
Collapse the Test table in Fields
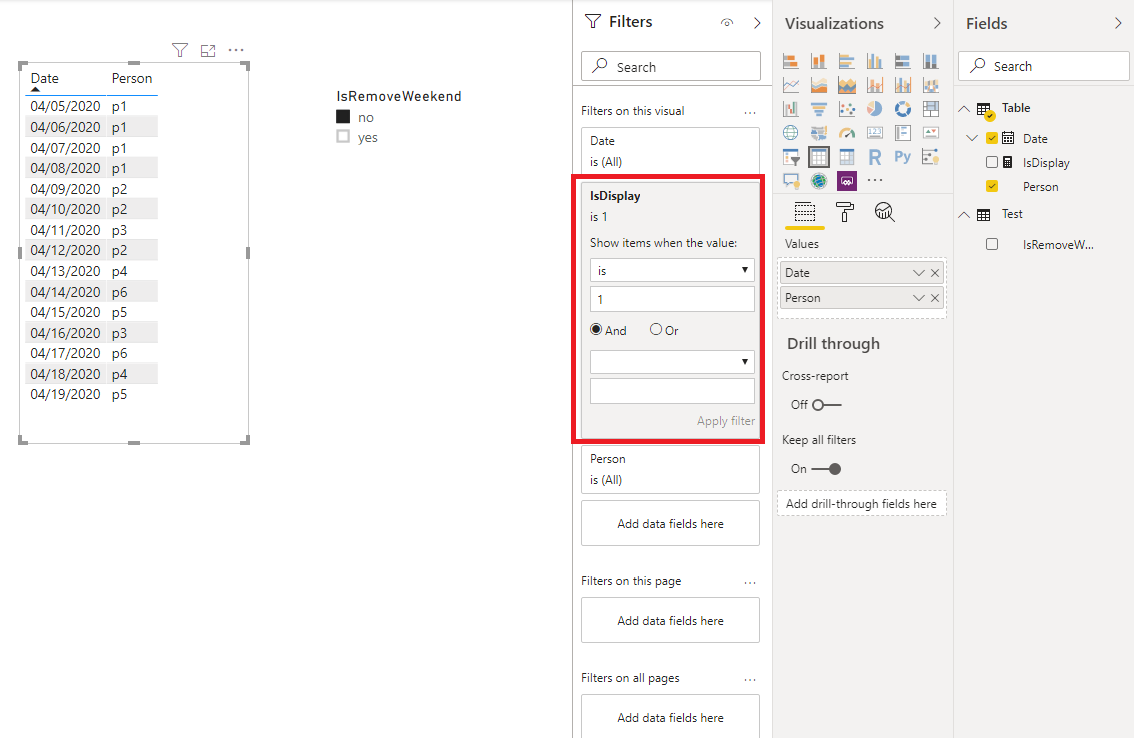click(x=964, y=215)
